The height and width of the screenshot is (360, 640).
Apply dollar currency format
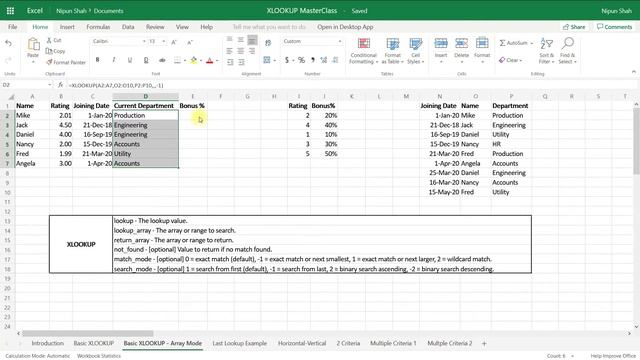[x=287, y=60]
